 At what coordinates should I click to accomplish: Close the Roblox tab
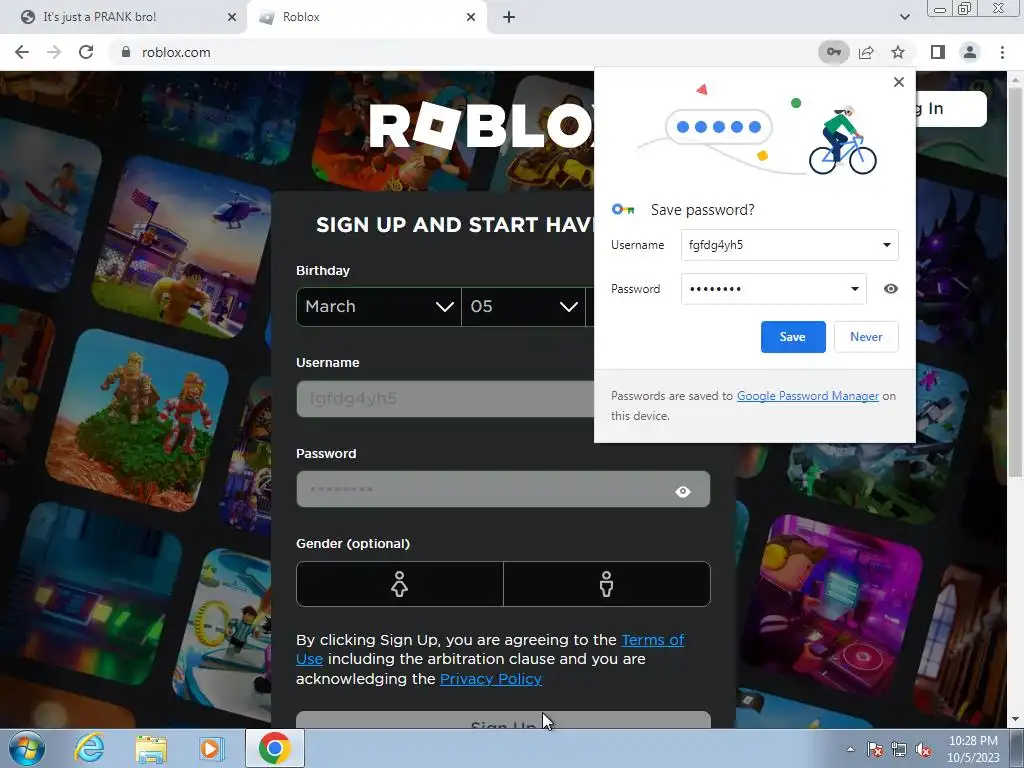(x=471, y=17)
